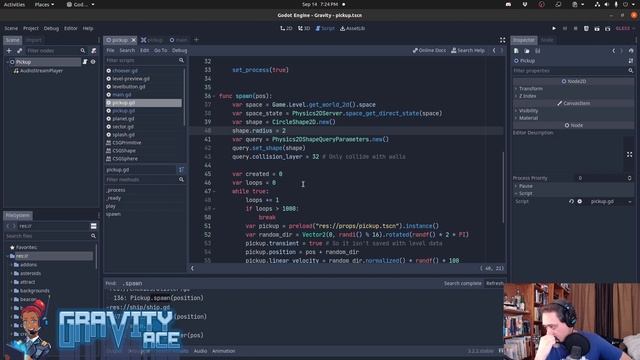Open the Animation bottom panel

click(224, 351)
